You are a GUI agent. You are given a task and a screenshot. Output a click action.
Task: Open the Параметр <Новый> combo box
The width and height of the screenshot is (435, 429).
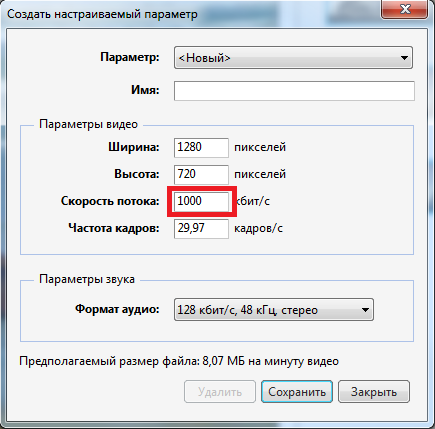point(293,58)
